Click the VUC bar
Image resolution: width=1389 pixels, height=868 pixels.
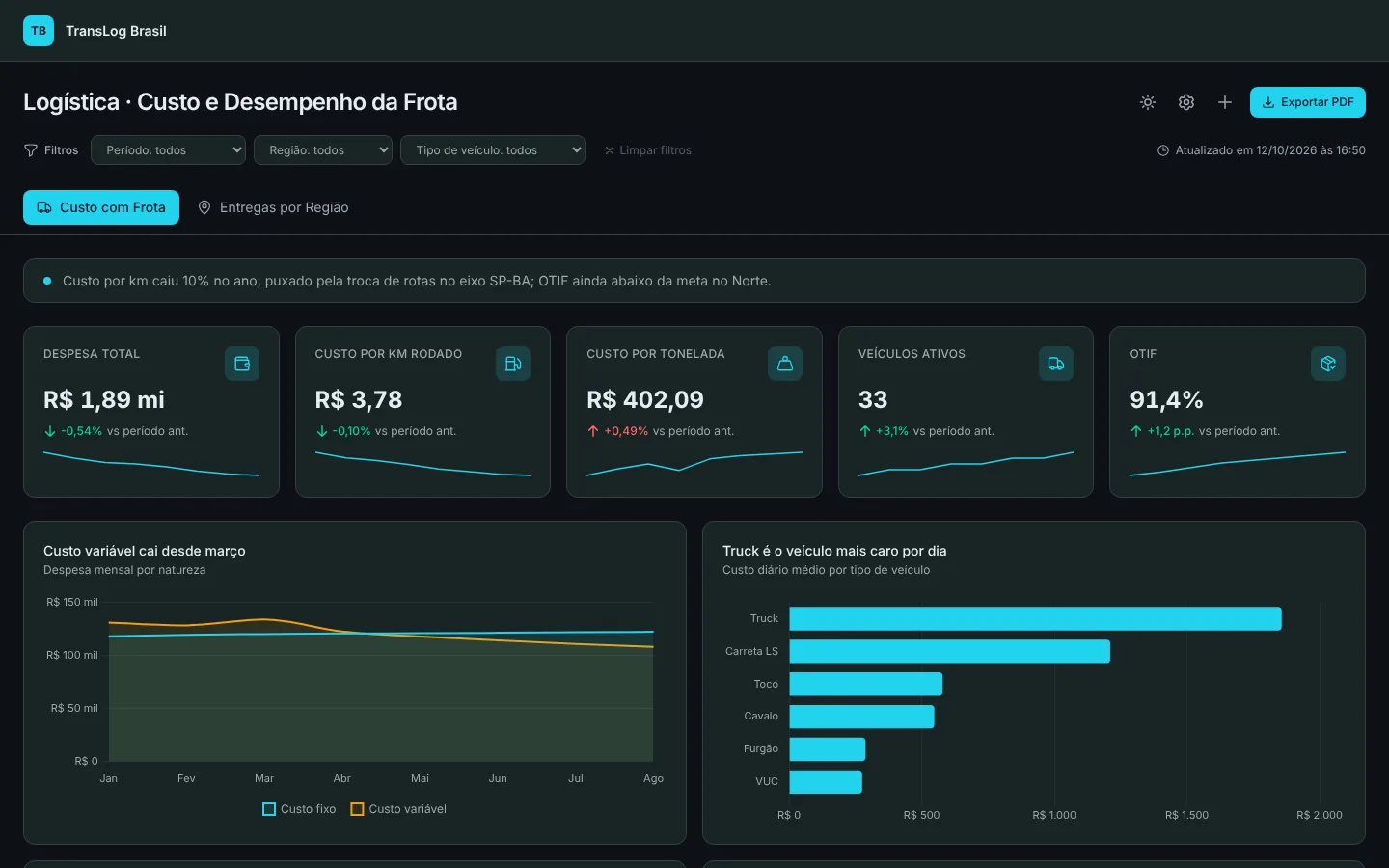tap(826, 781)
